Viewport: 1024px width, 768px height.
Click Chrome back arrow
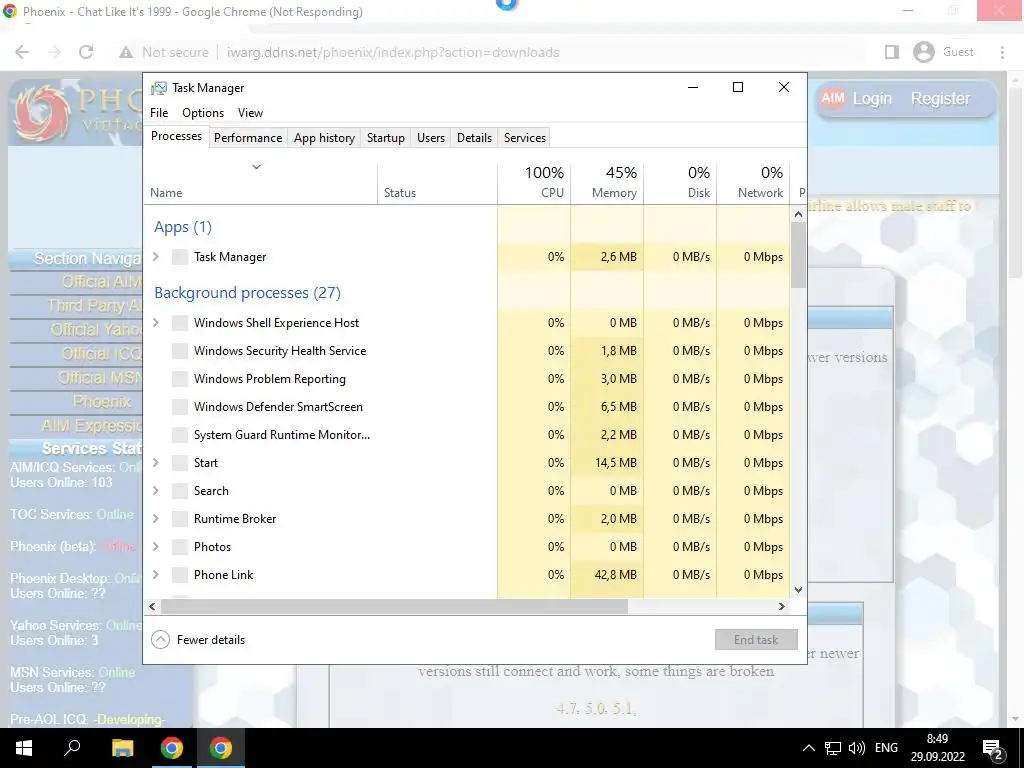click(x=22, y=52)
